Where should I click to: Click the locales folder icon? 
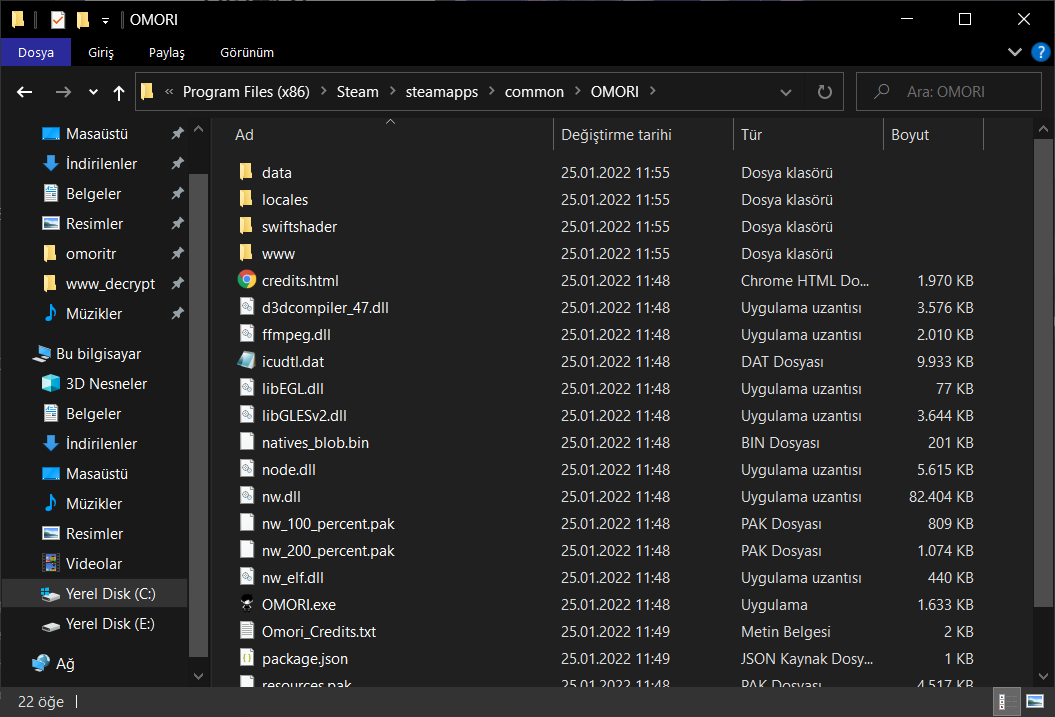tap(246, 198)
